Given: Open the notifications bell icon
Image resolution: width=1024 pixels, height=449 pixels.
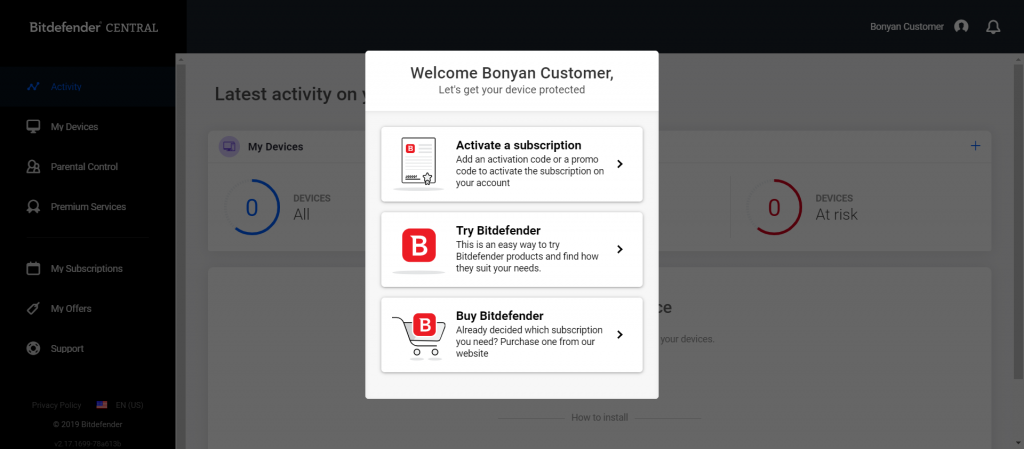Looking at the screenshot, I should click(993, 27).
